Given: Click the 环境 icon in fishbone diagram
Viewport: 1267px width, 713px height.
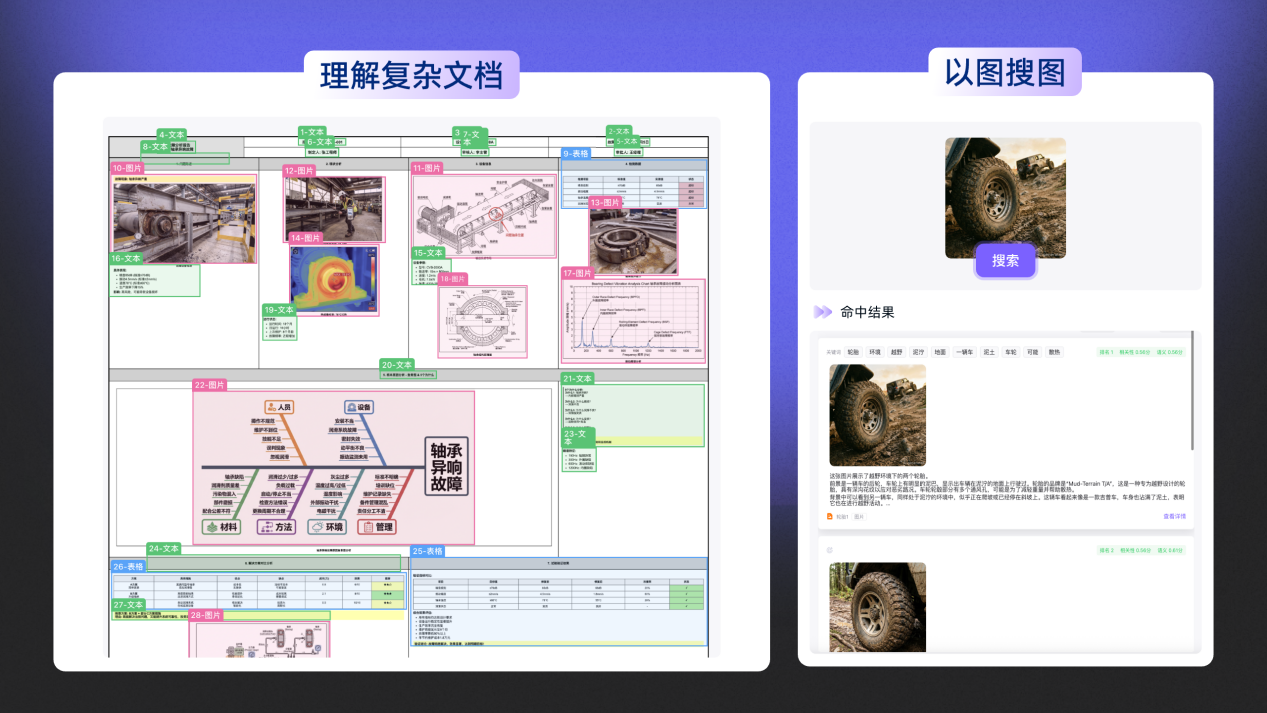Looking at the screenshot, I should [315, 527].
